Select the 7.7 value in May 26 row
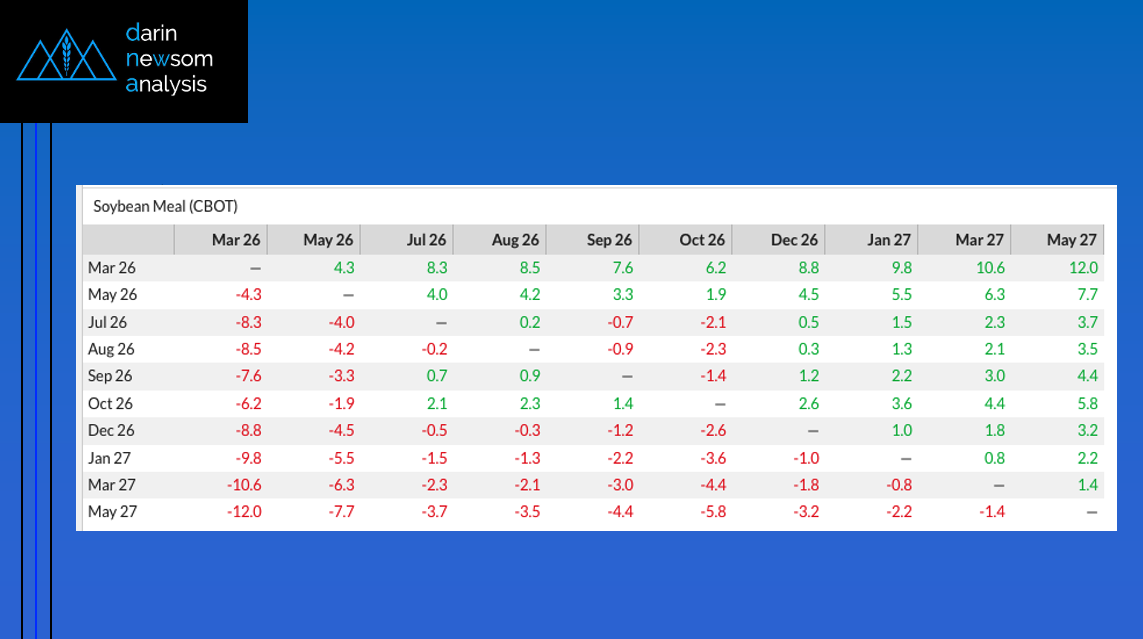 click(x=1087, y=295)
